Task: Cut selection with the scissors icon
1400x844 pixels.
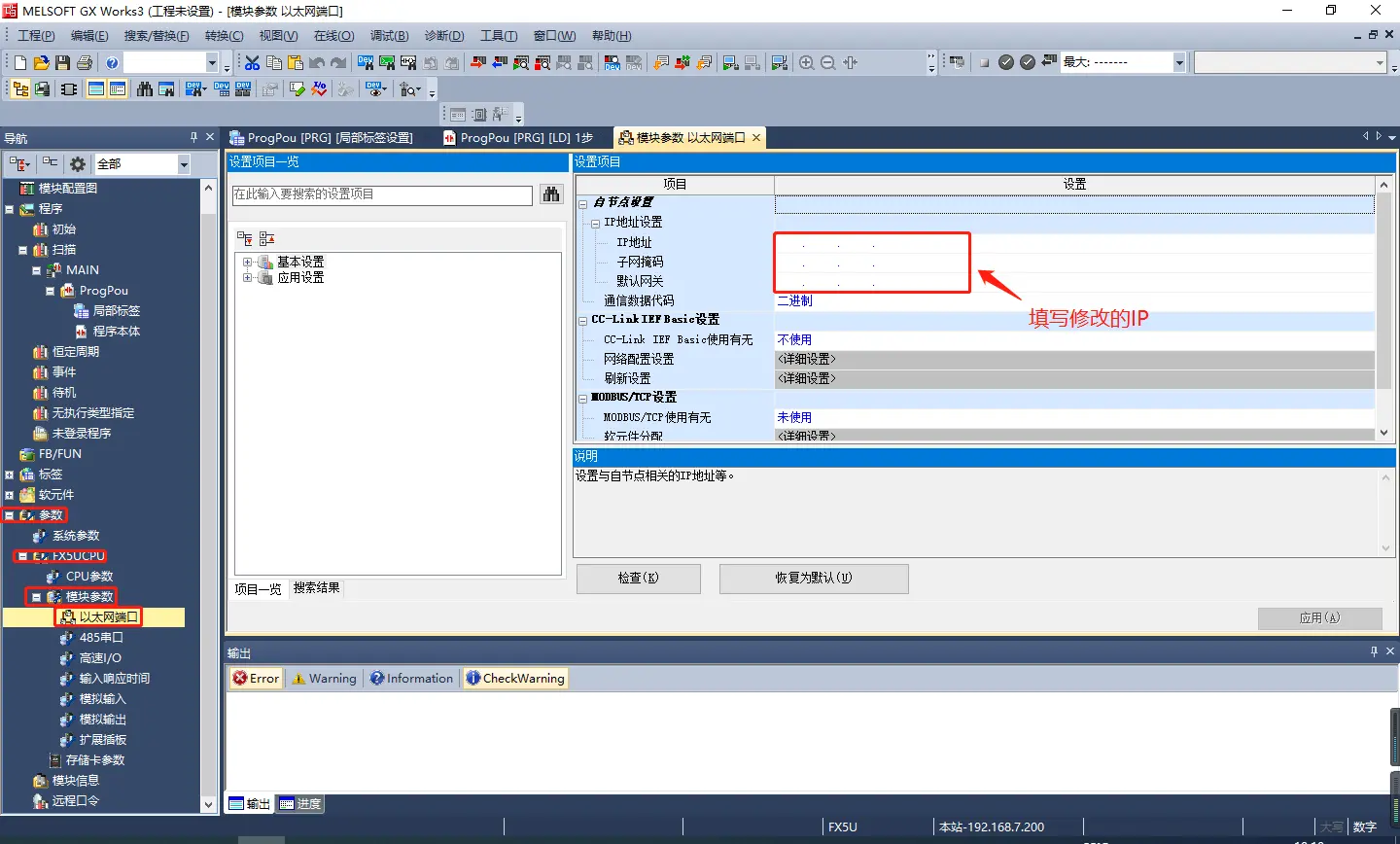Action: (252, 62)
